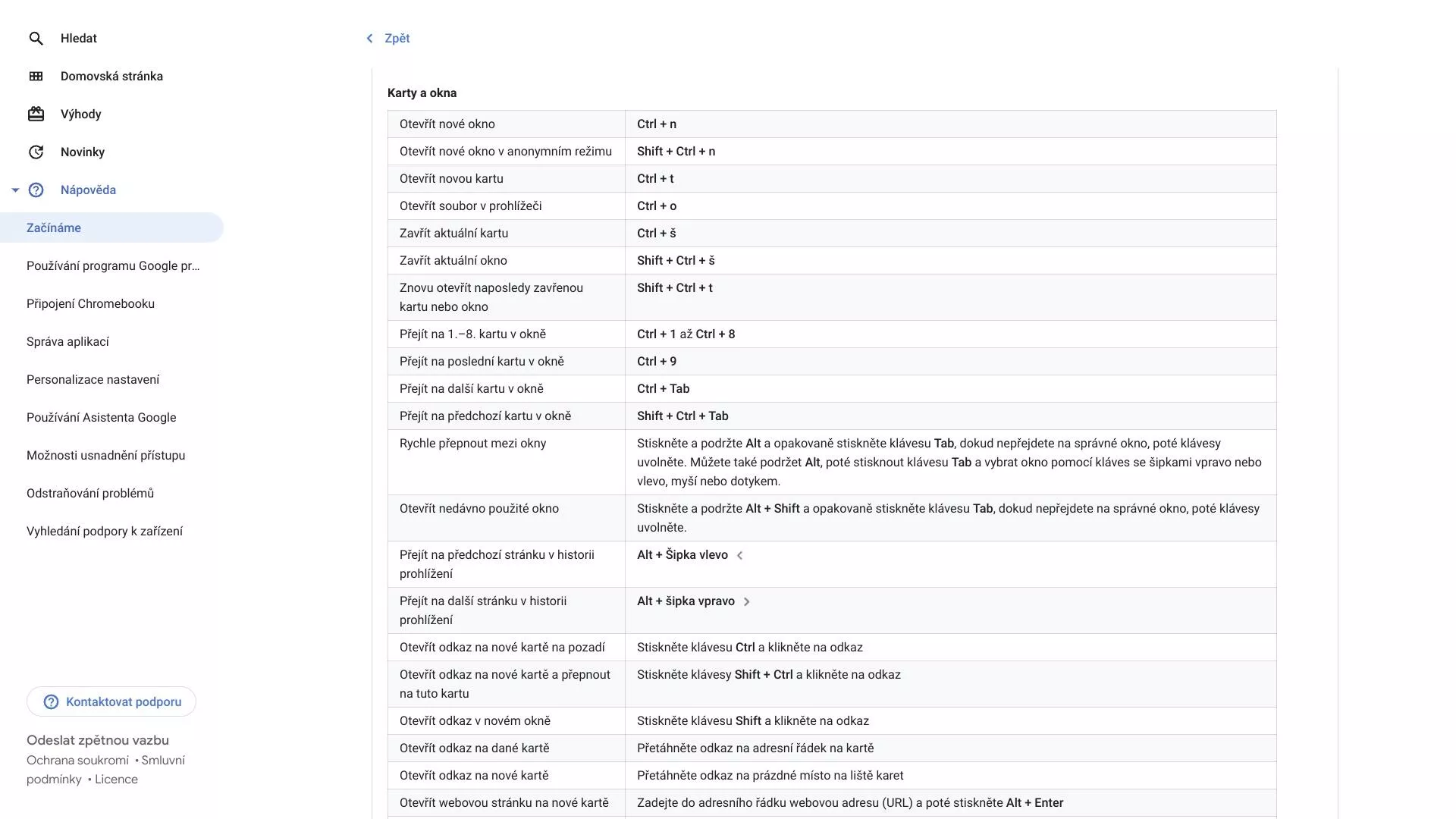Click Rychle přepnout mezi okny cell
This screenshot has height=819, width=1456.
point(507,462)
